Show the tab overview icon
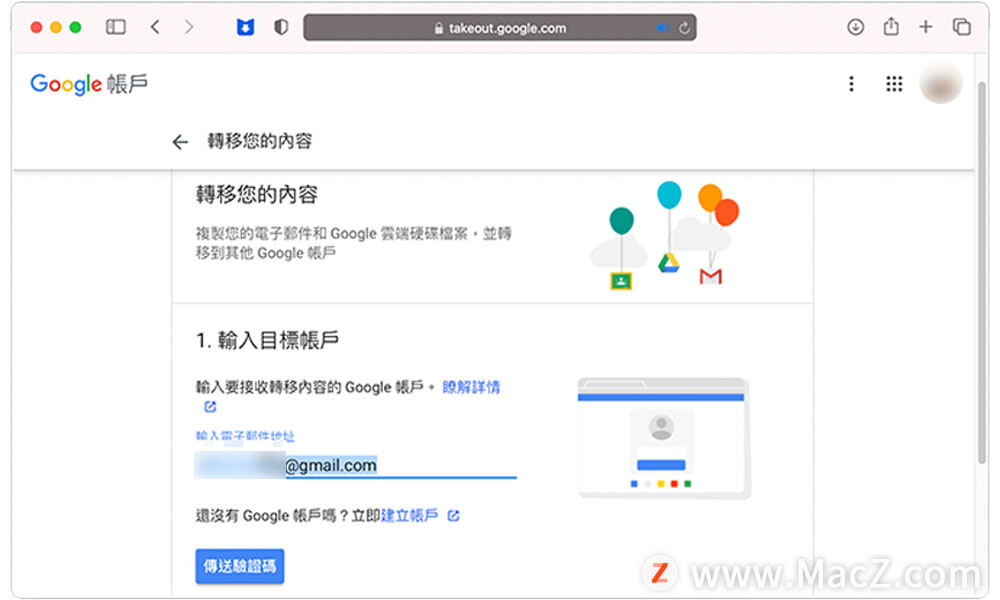Viewport: 1000px width, 600px height. 961,27
